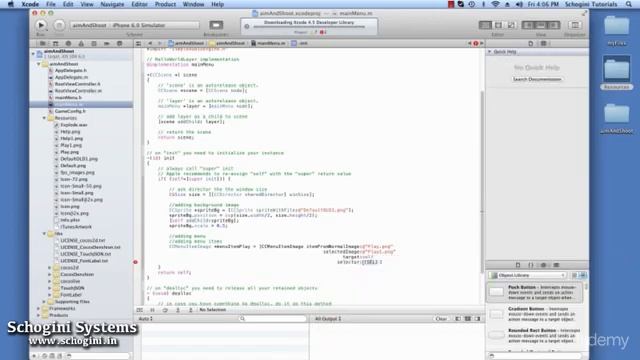
Task: Stop the running app with Stop button
Action: (x=59, y=25)
